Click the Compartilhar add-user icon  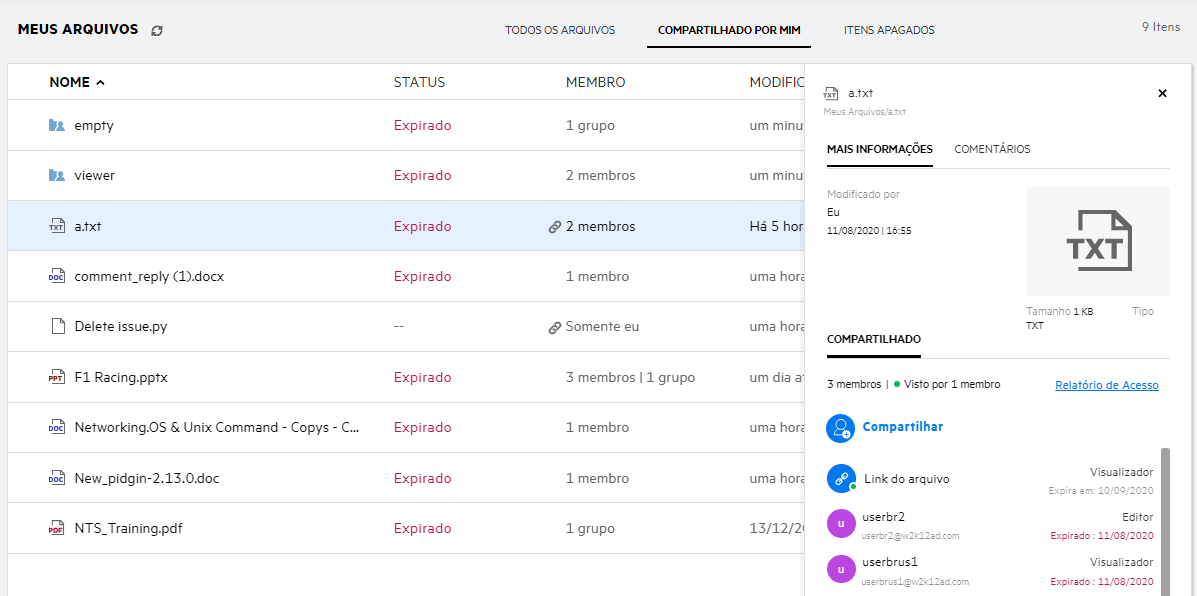pos(840,428)
